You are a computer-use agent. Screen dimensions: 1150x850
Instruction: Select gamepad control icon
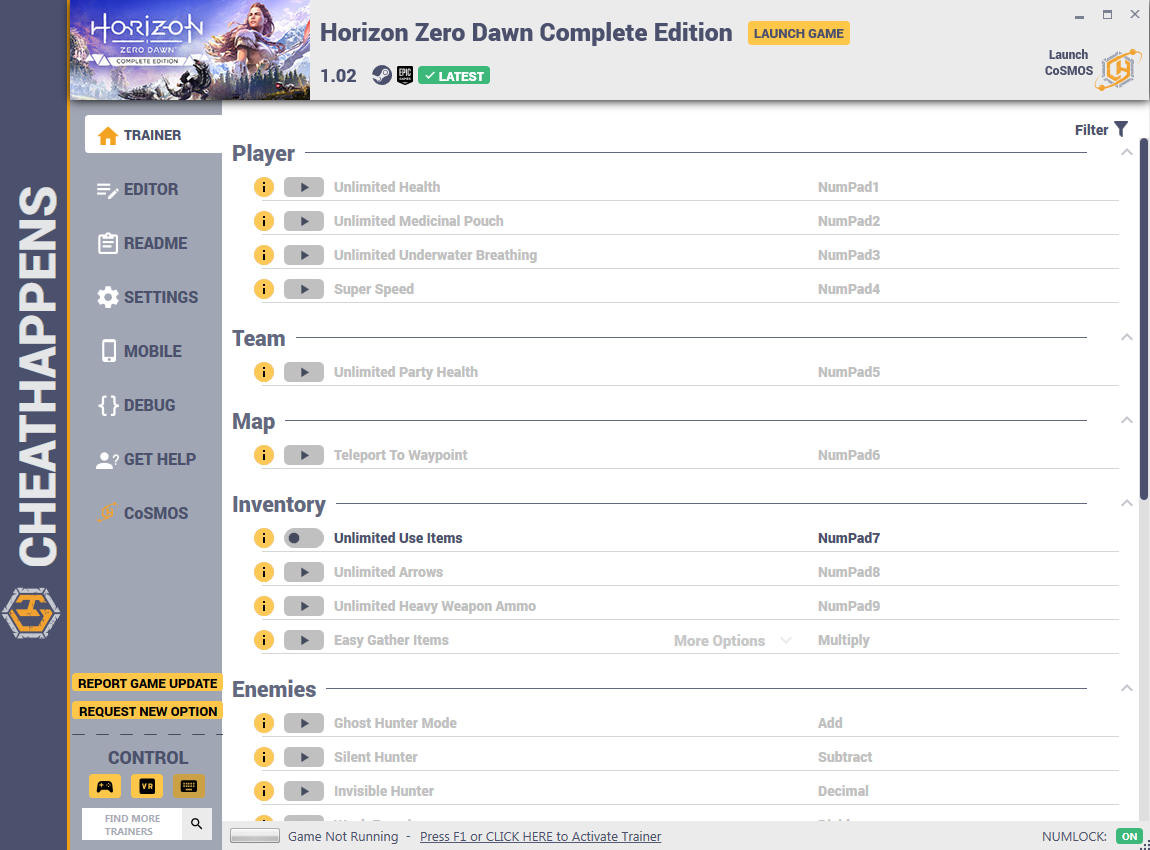click(x=105, y=786)
